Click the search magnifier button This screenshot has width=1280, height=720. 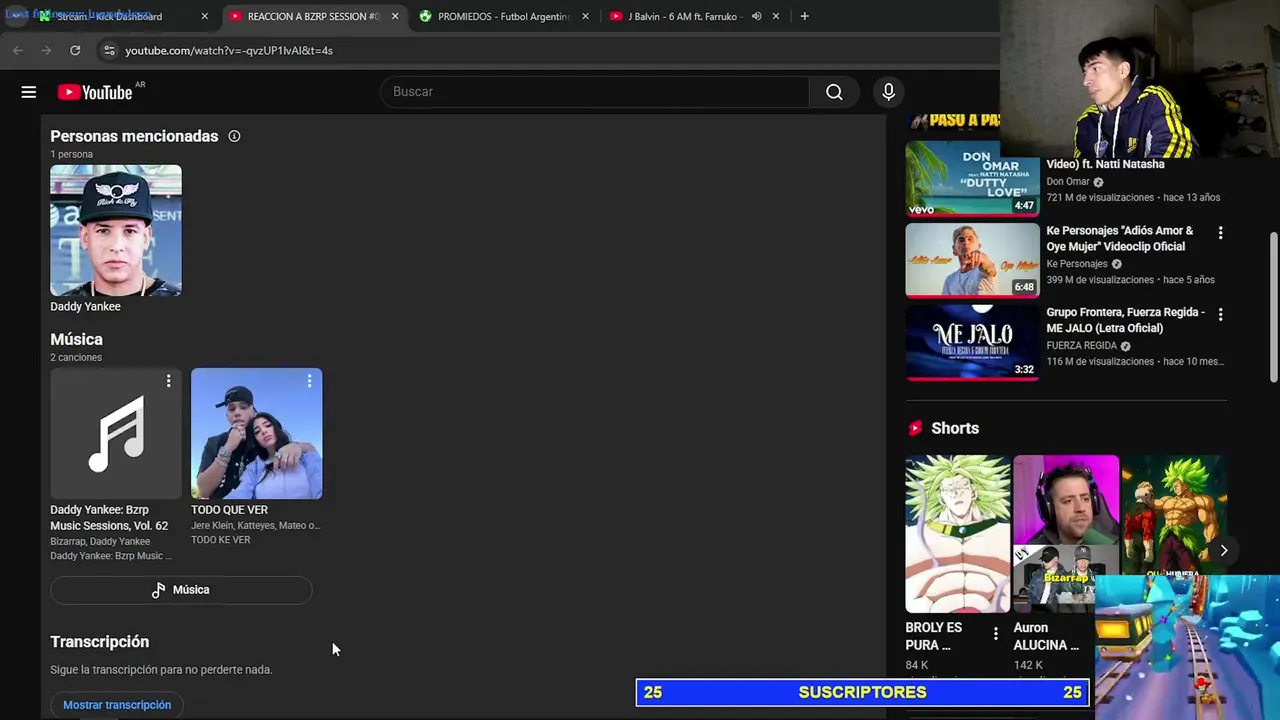coord(834,92)
